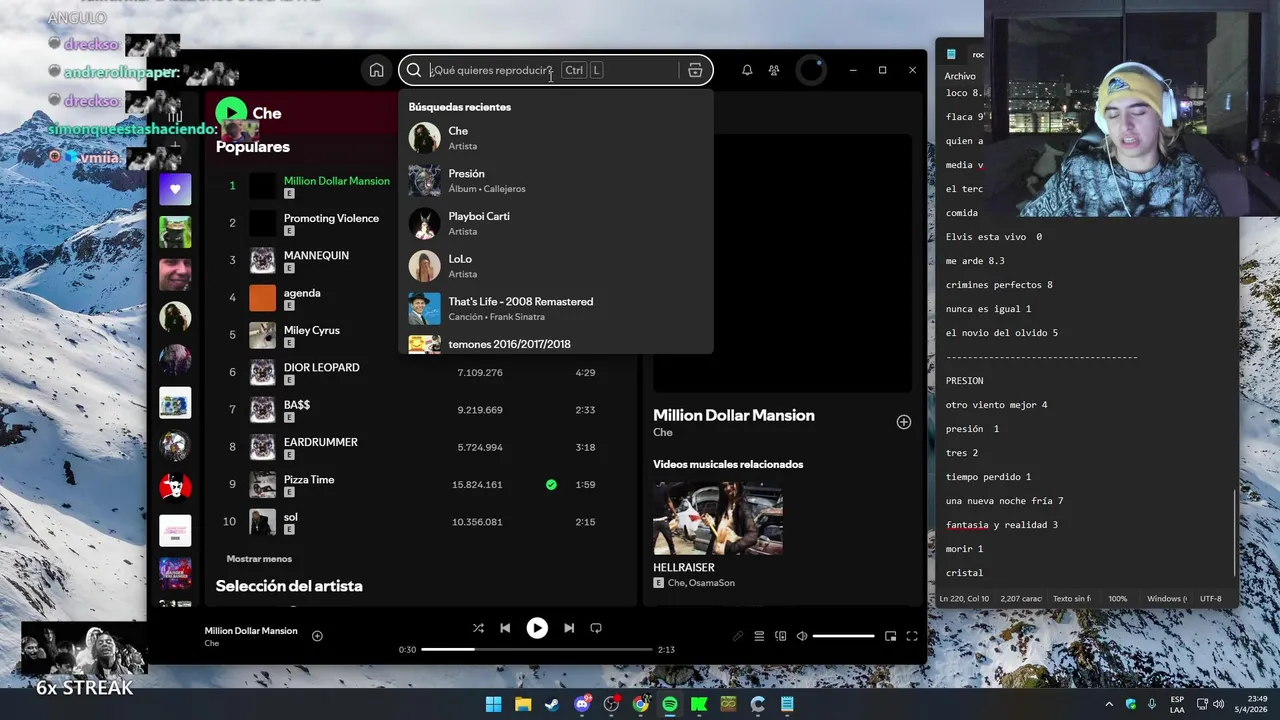Open HELLRAISER music video thumbnail
This screenshot has height=720, width=1280.
718,518
